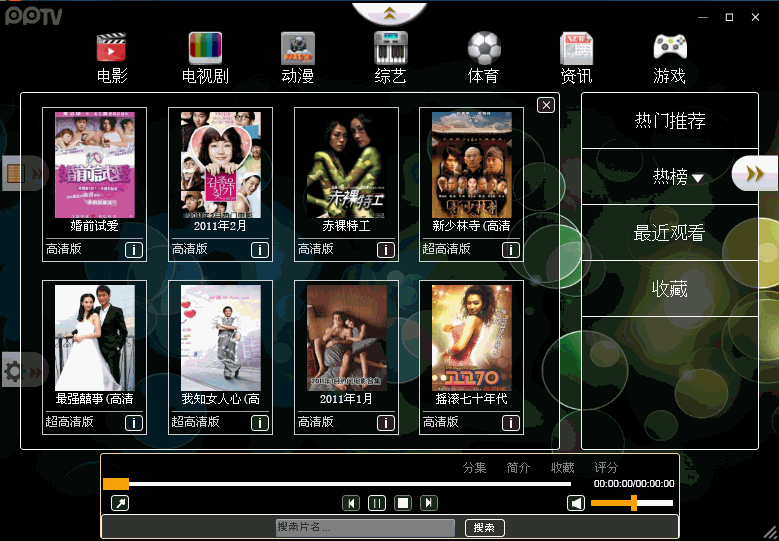This screenshot has width=779, height=541.
Task: Expand the left settings gear tab
Action: coord(23,370)
